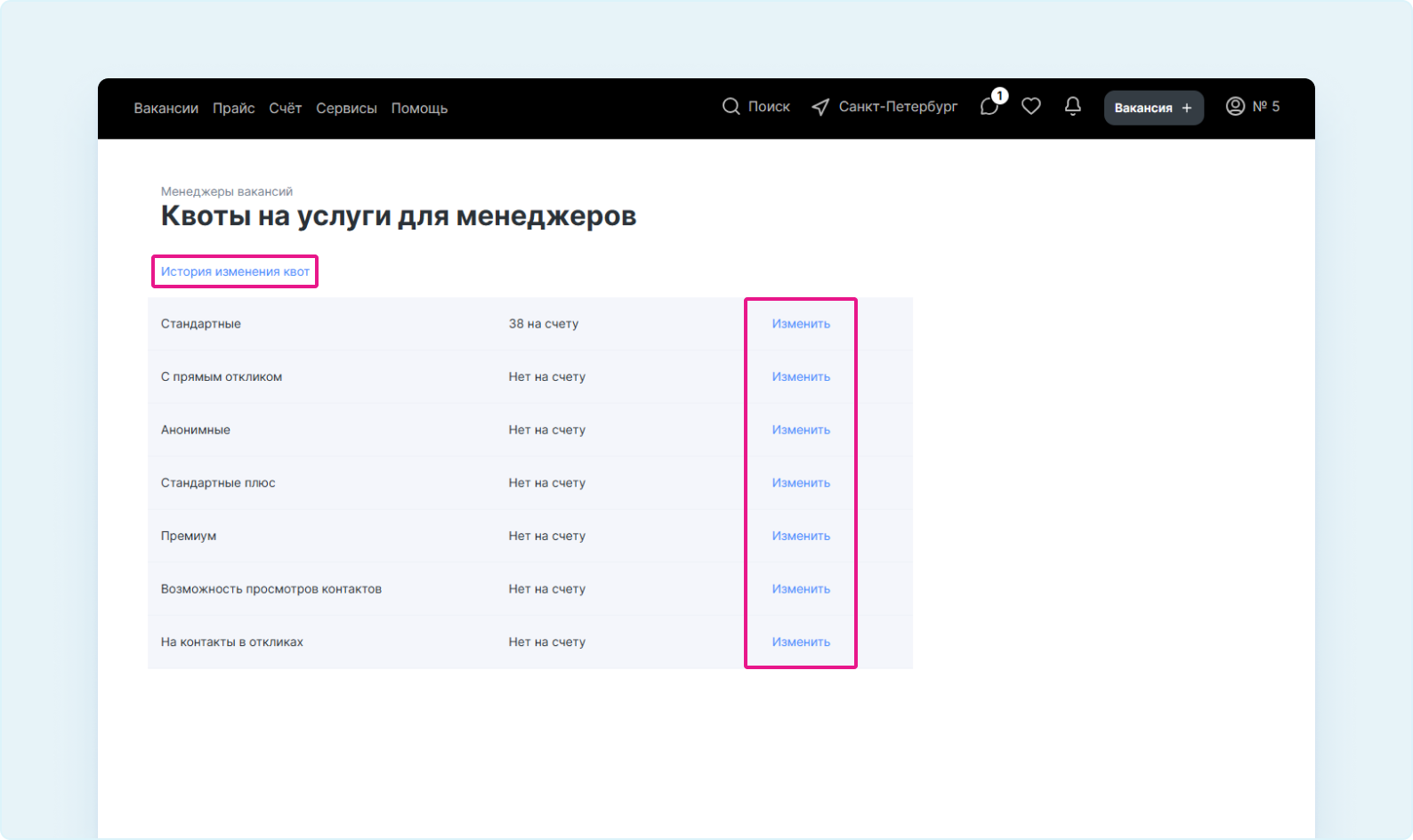Open the Вакансии menu
The image size is (1413, 840).
[x=166, y=108]
